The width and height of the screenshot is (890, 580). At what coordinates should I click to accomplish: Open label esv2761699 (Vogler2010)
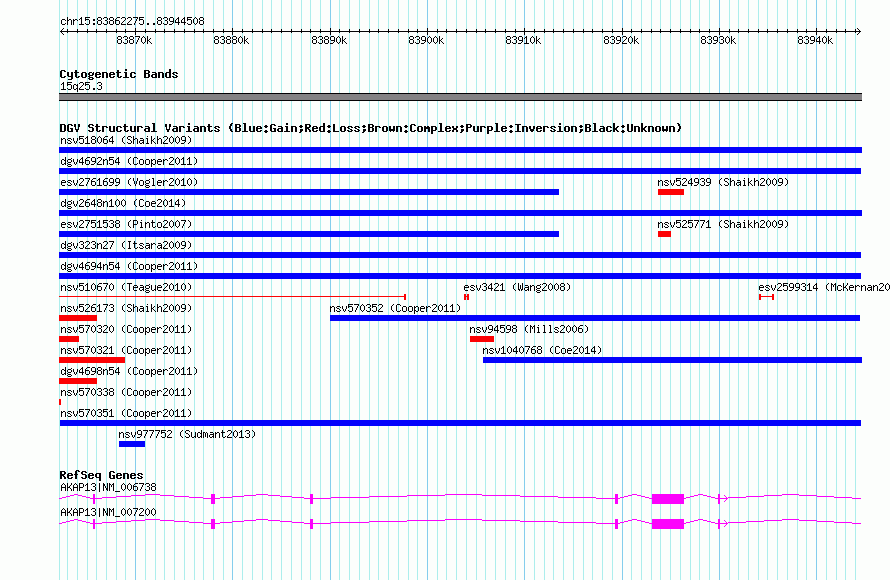coord(129,182)
